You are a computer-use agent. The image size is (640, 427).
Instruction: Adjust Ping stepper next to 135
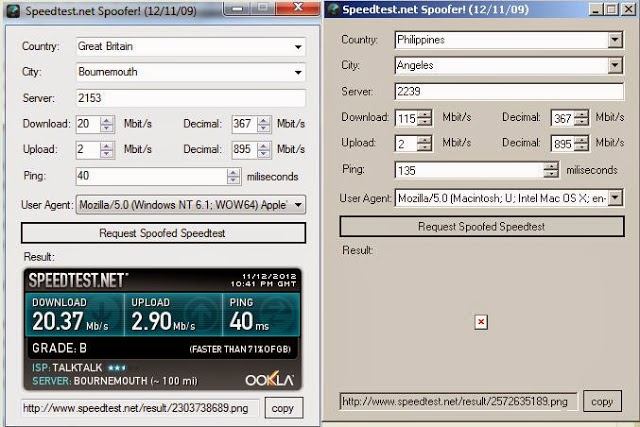pyautogui.click(x=551, y=170)
